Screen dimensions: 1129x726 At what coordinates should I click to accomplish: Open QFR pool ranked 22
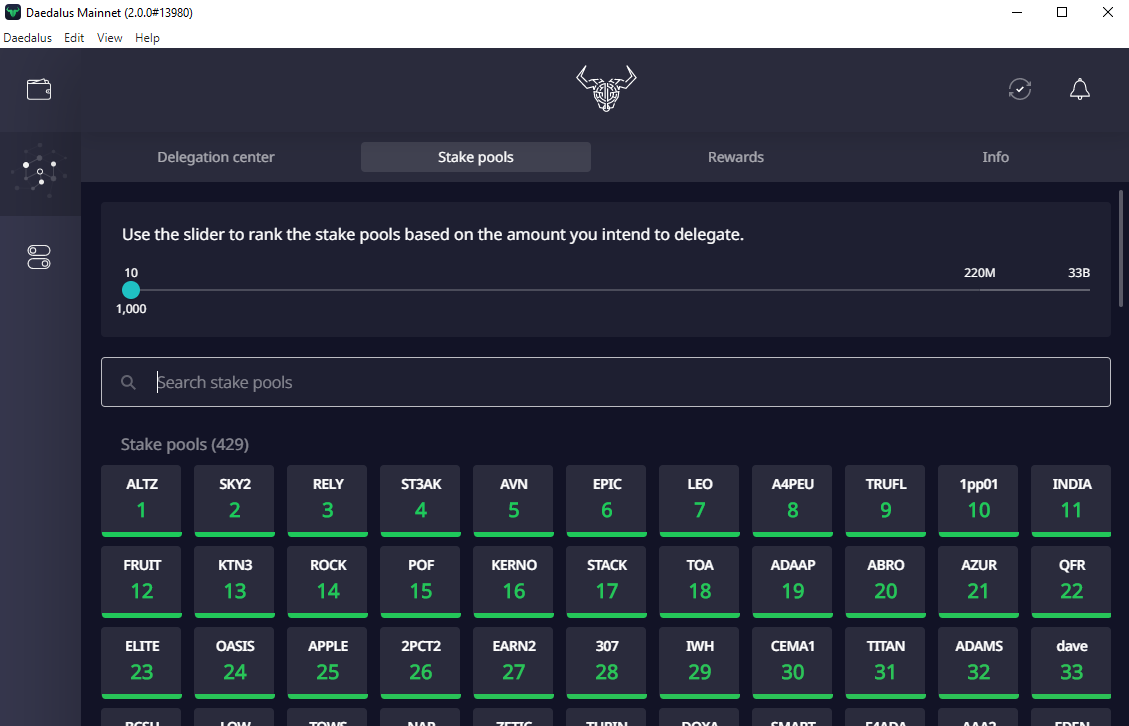pos(1071,582)
